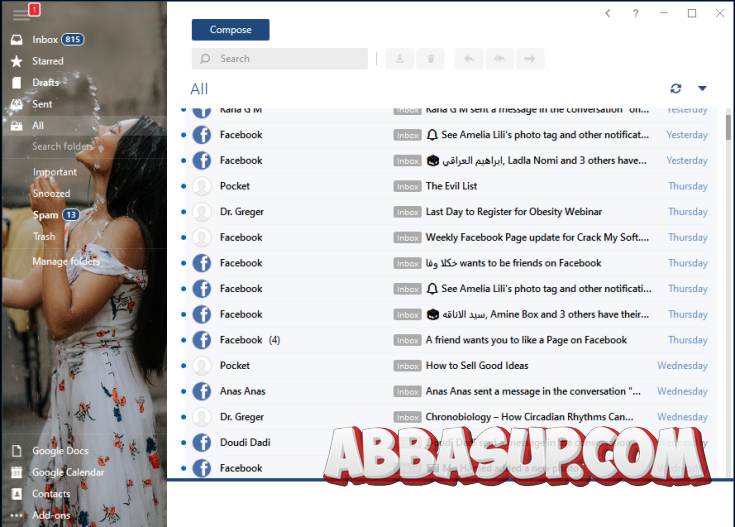The height and width of the screenshot is (527, 735).
Task: Click Doudi Dadi sender avatar
Action: pyautogui.click(x=202, y=443)
